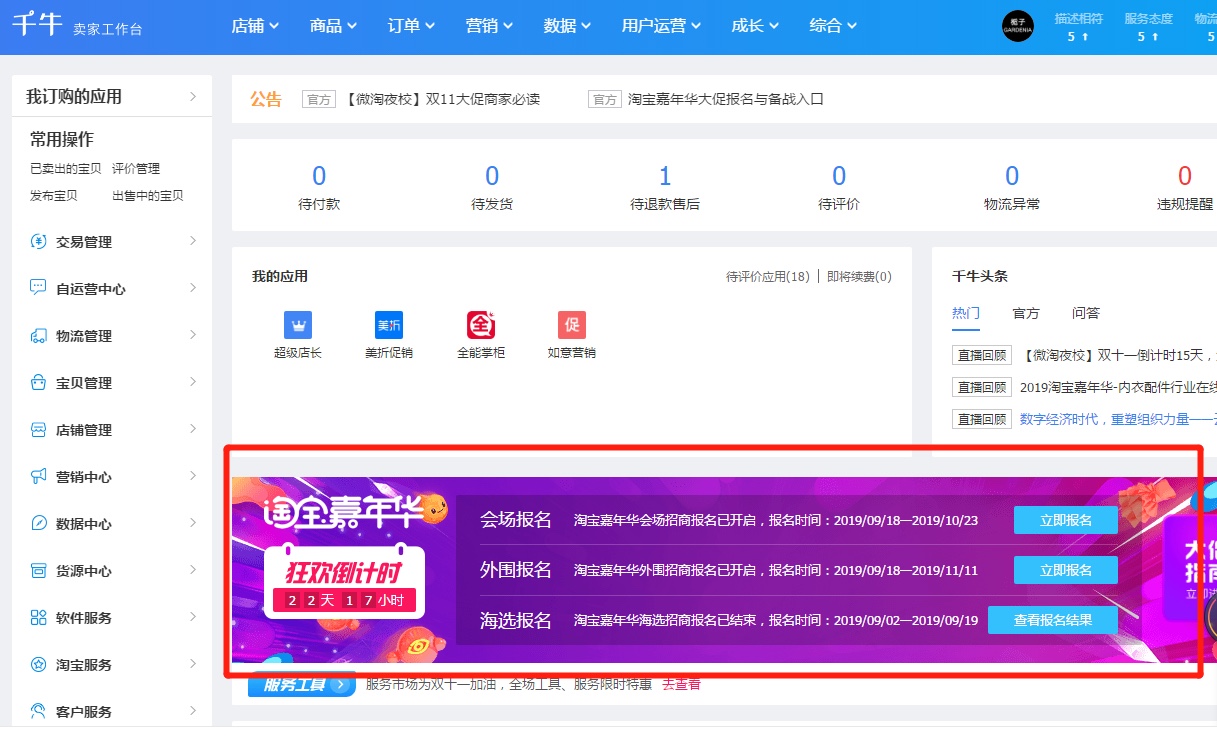Image resolution: width=1217 pixels, height=739 pixels.
Task: Open the 2019淘宝嘉年华-内衣配件行业 headline
Action: click(x=1118, y=387)
